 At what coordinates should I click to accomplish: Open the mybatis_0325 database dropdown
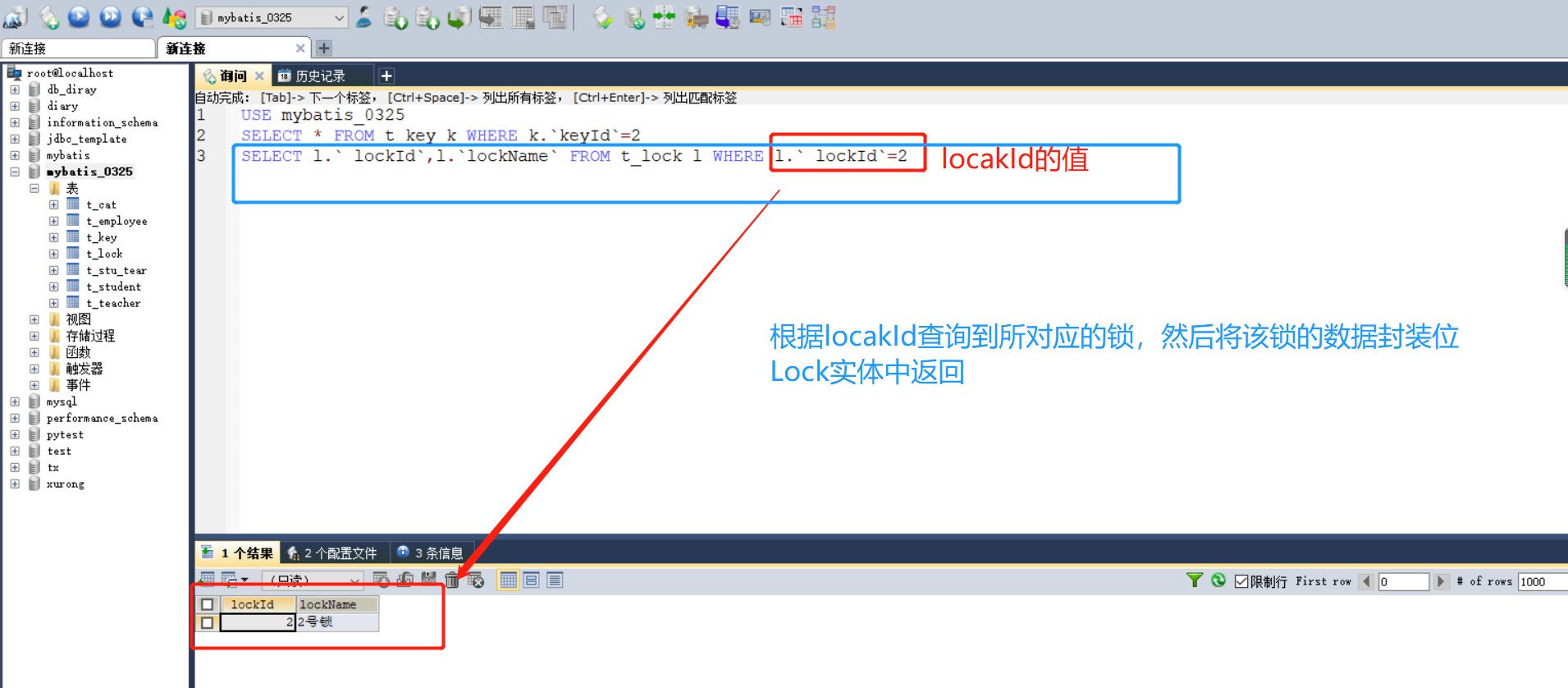tap(272, 17)
